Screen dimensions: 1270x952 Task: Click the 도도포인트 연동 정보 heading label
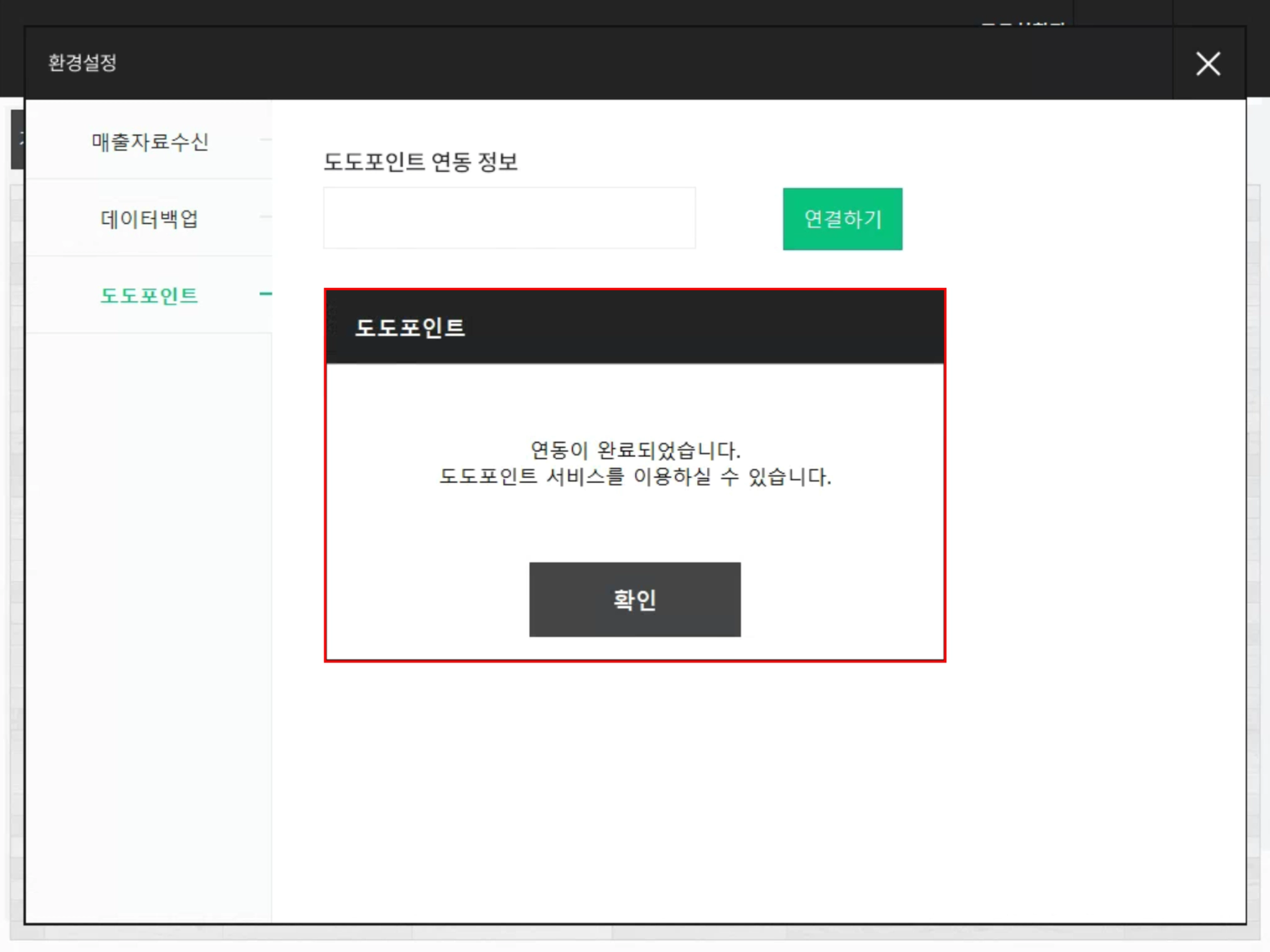click(420, 162)
